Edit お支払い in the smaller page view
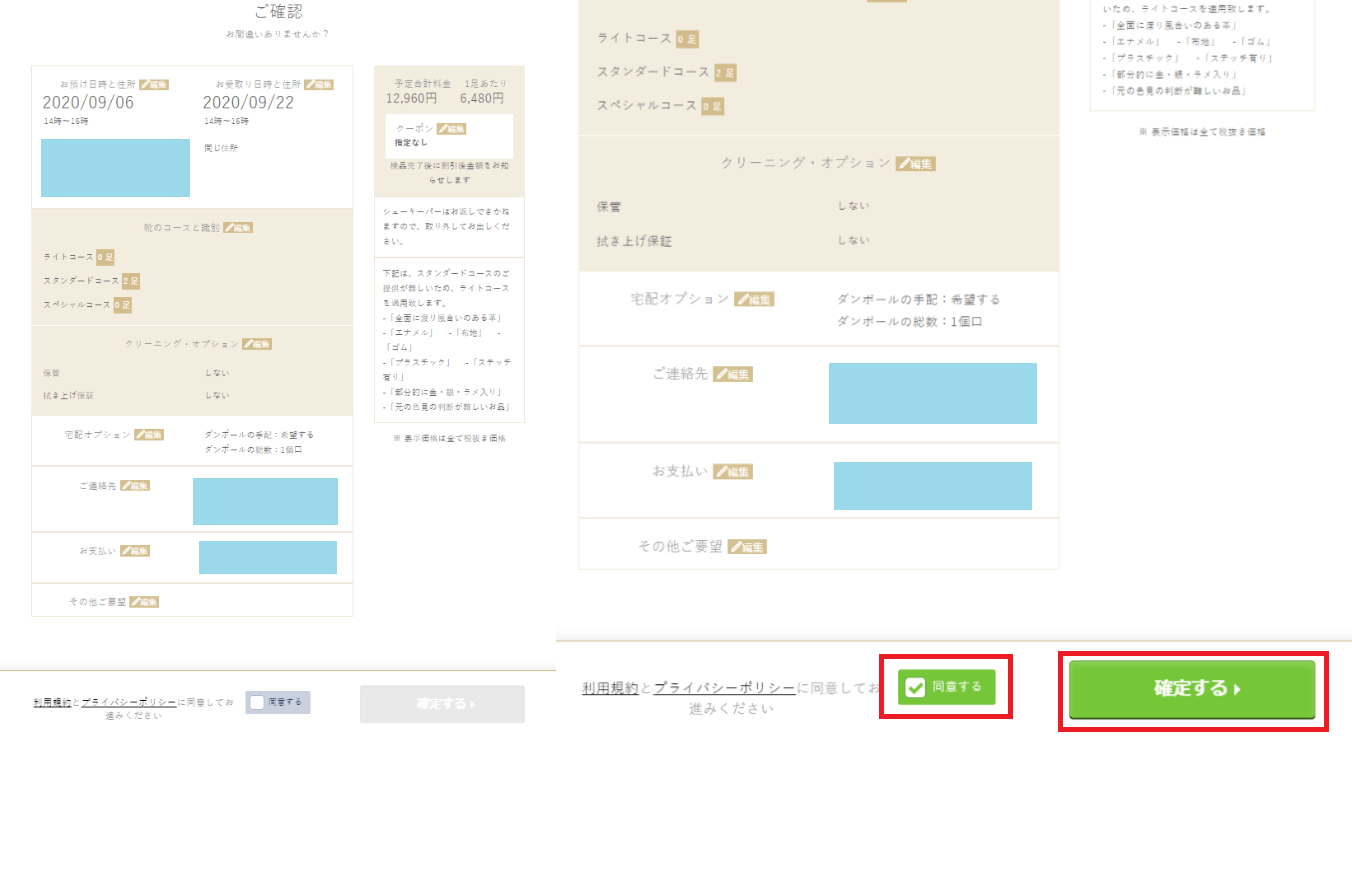The image size is (1352, 880). [x=135, y=551]
